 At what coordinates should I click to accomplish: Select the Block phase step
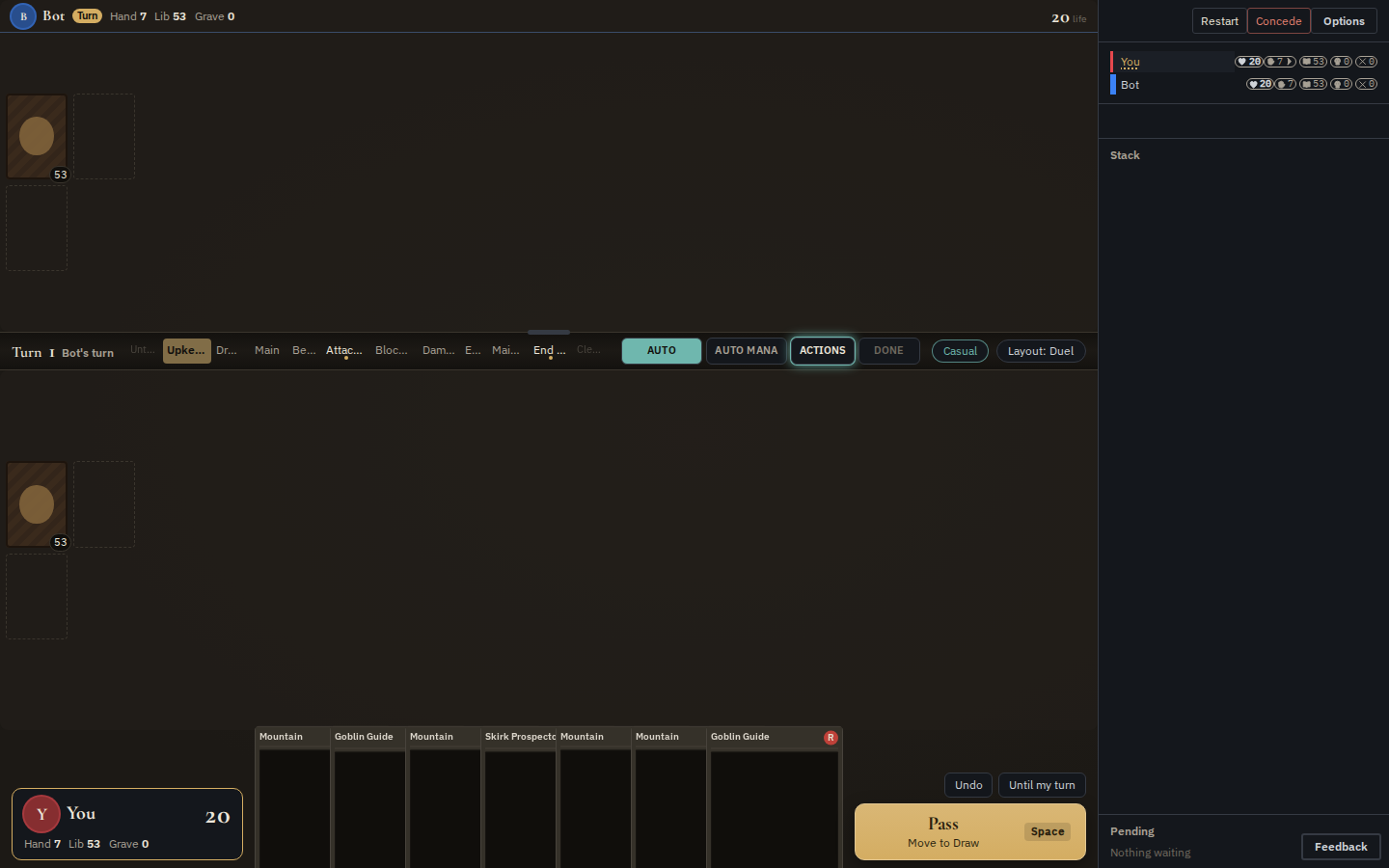point(392,351)
